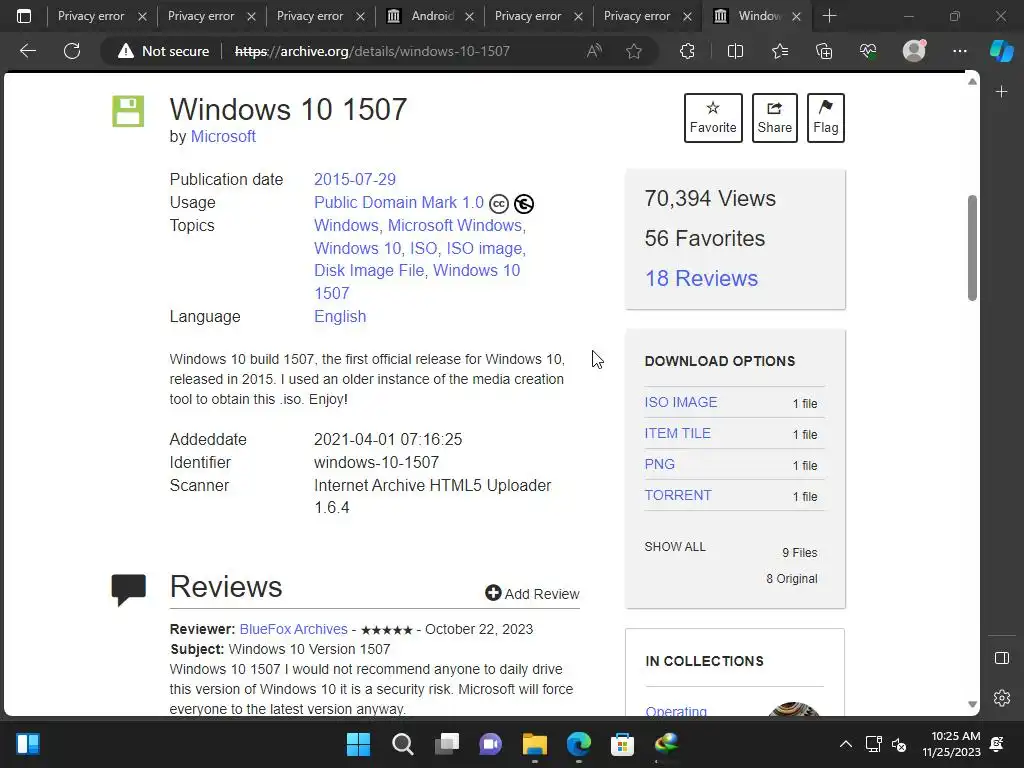This screenshot has width=1024, height=768.
Task: Click the Flag button
Action: pyautogui.click(x=826, y=118)
